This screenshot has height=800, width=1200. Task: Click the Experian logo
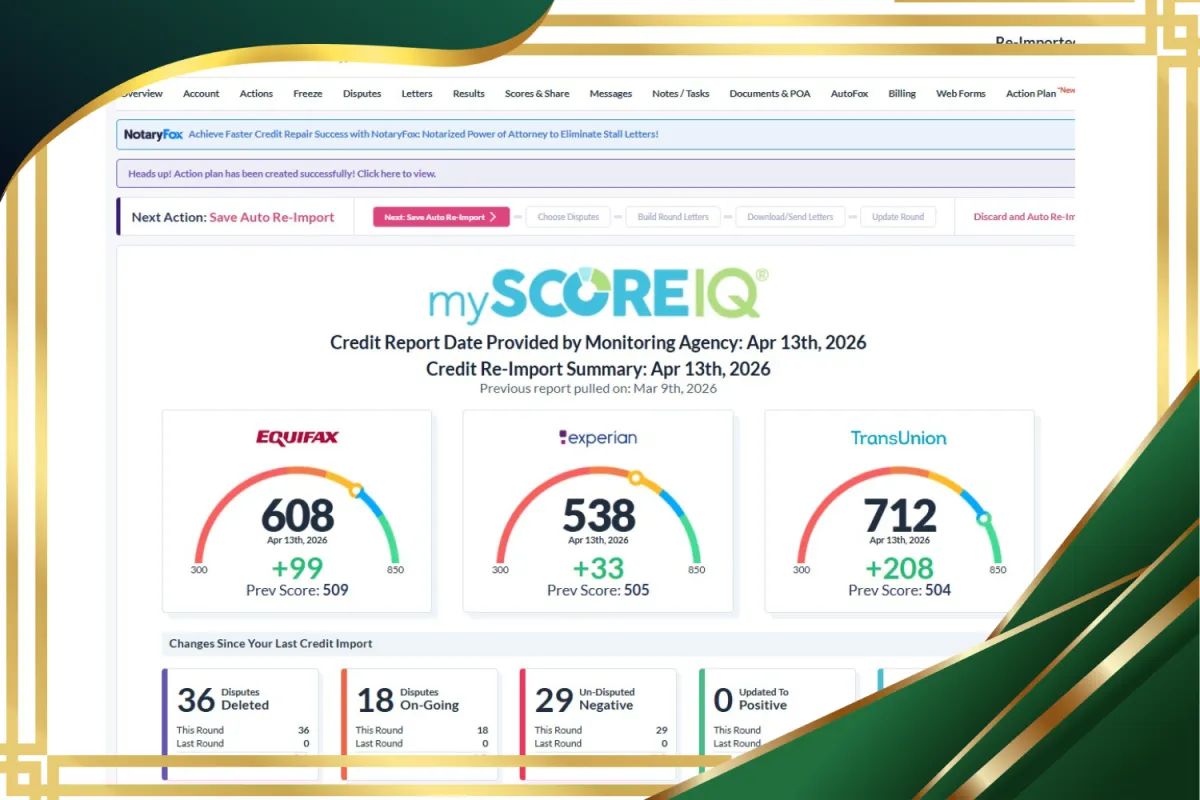coord(598,437)
